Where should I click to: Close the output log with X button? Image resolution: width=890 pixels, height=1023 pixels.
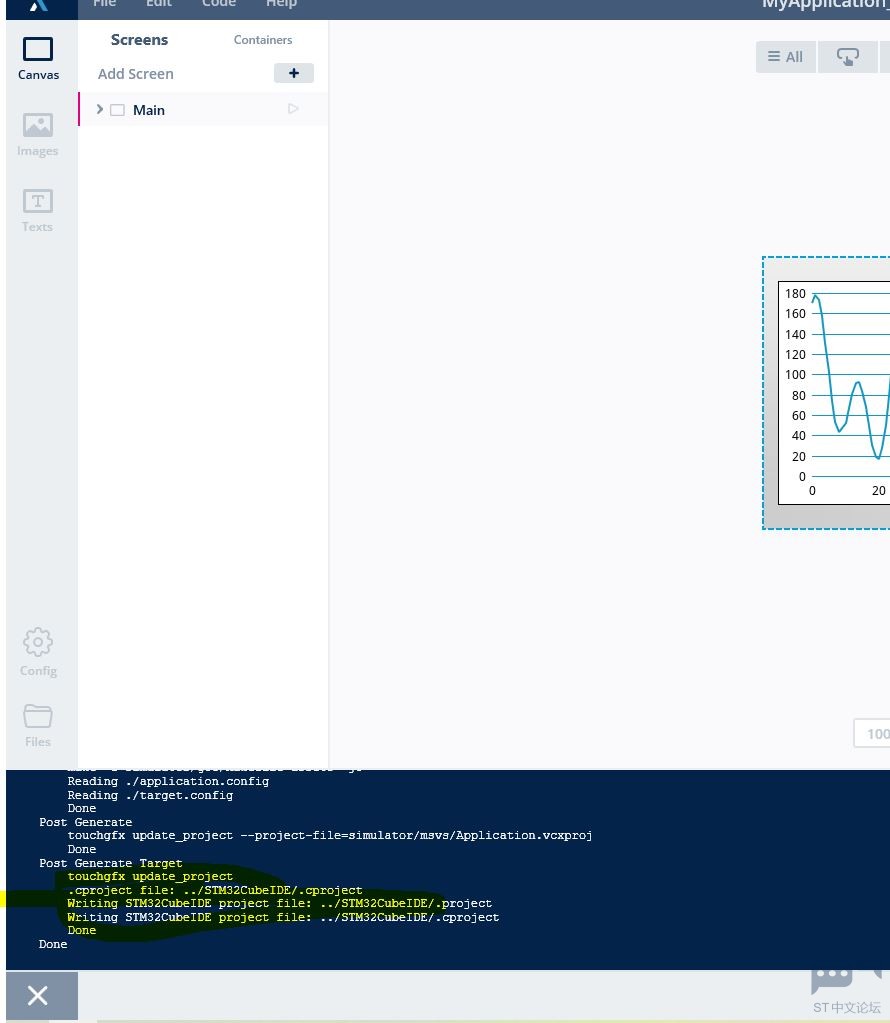(x=38, y=996)
